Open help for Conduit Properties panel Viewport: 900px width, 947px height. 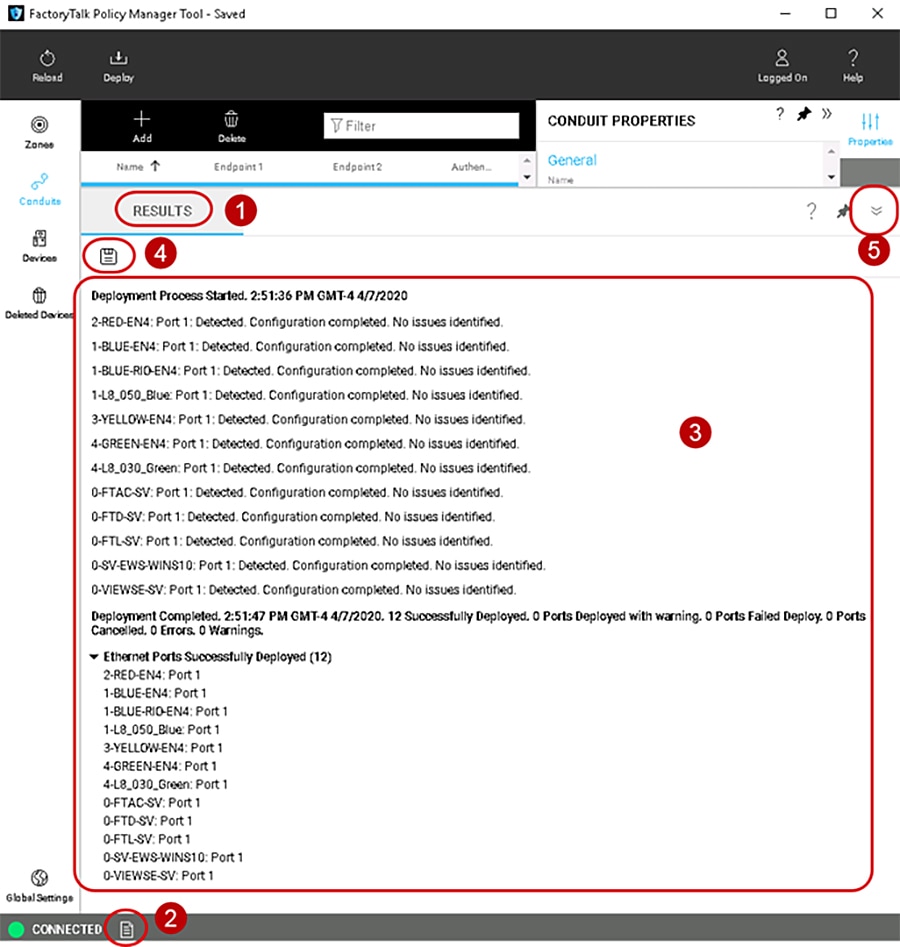coord(780,114)
